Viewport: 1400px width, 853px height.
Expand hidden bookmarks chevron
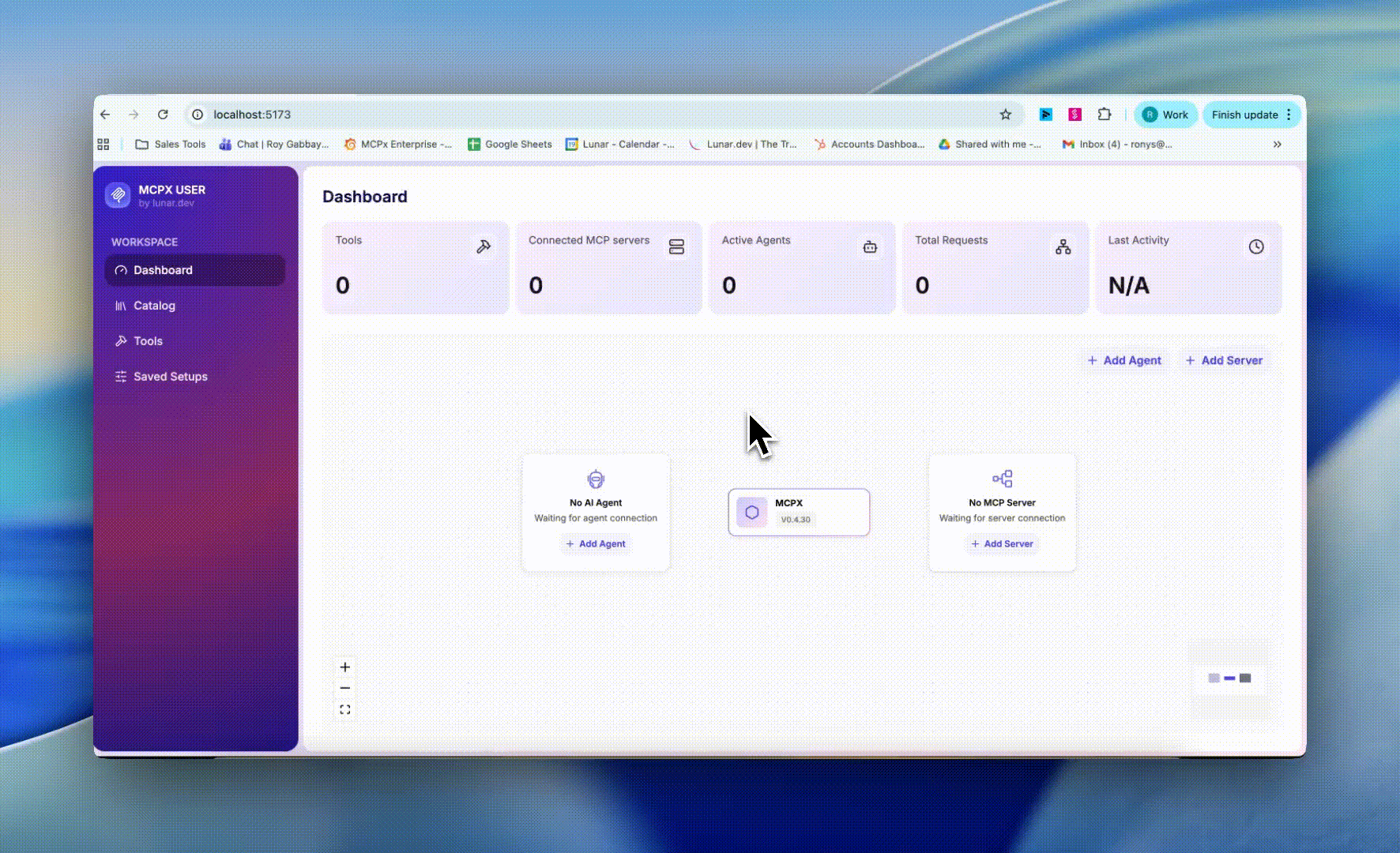pyautogui.click(x=1278, y=145)
